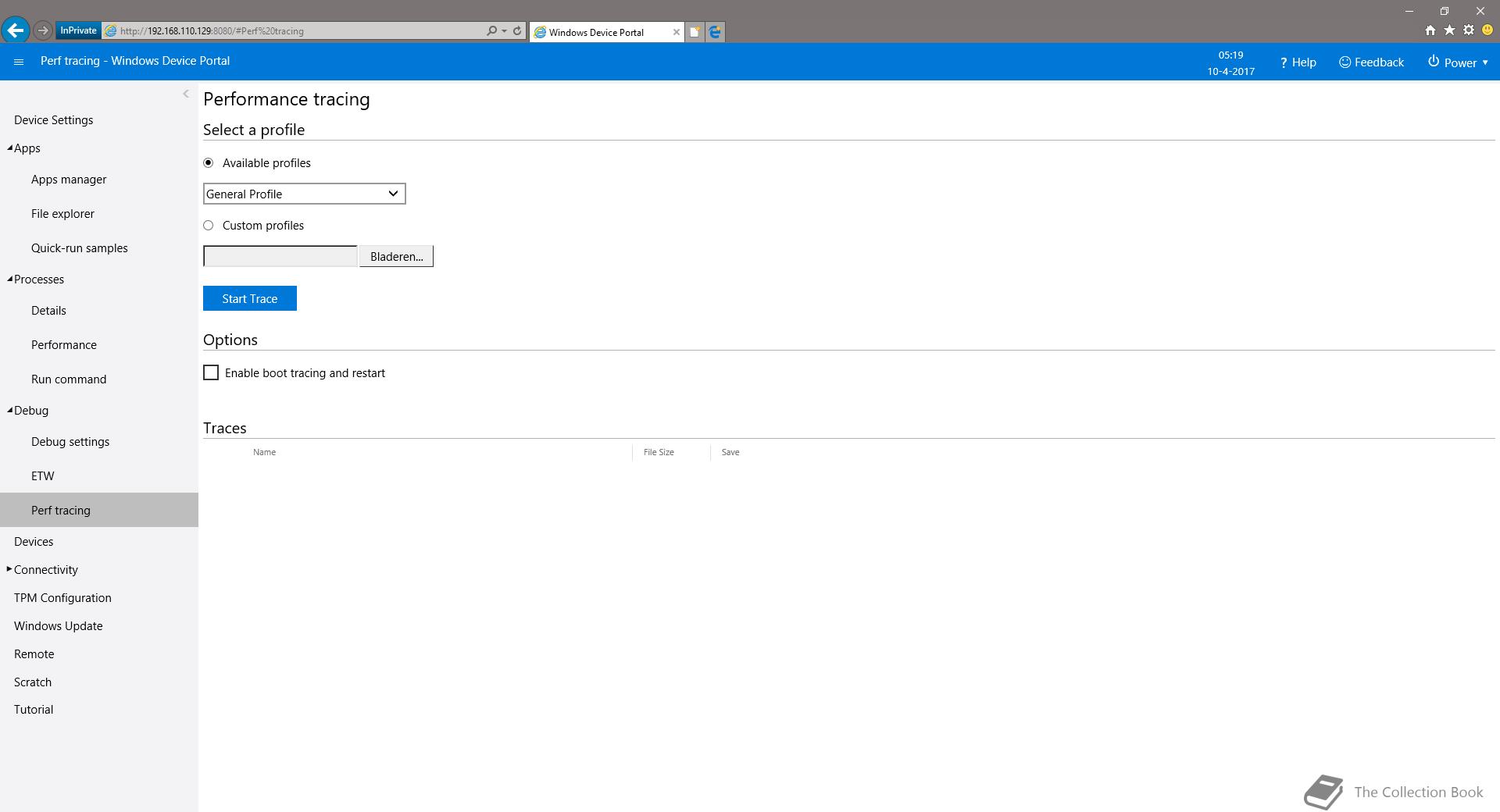Click the browser back arrow button
The width and height of the screenshot is (1500, 812).
16,30
